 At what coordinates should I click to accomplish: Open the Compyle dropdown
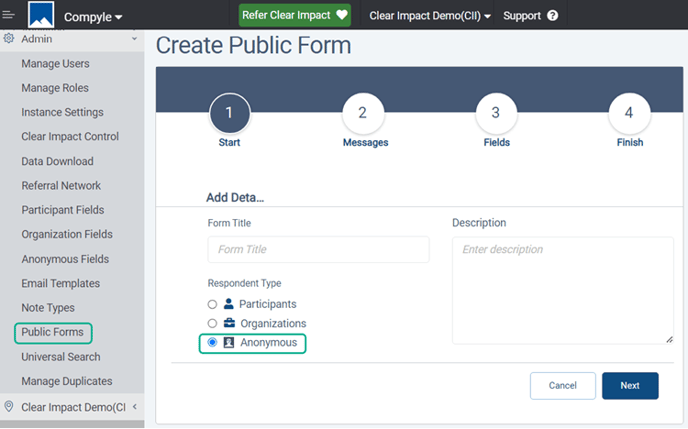tap(93, 17)
